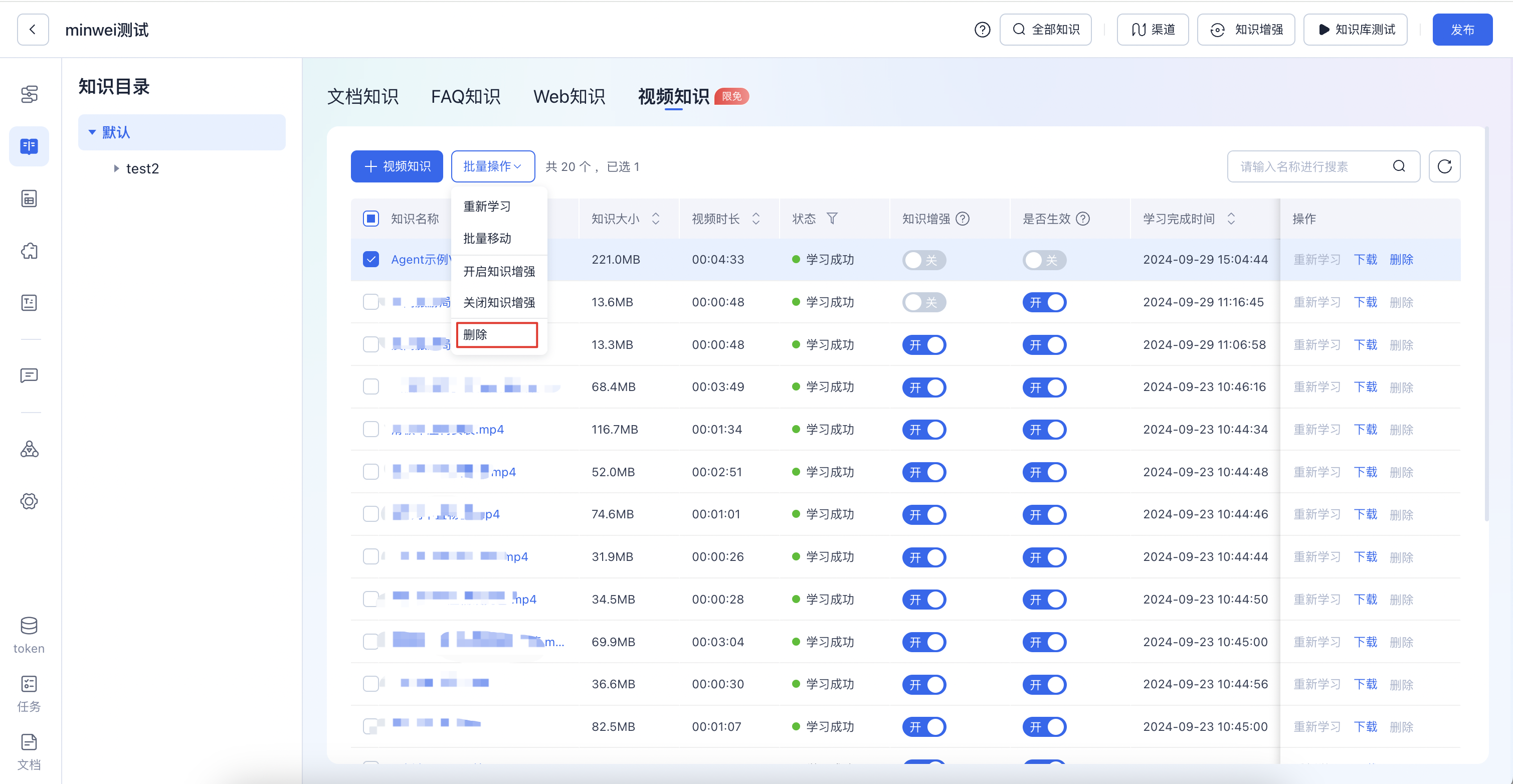The width and height of the screenshot is (1513, 784).
Task: Click the table sheet icon in sidebar
Action: pyautogui.click(x=29, y=199)
